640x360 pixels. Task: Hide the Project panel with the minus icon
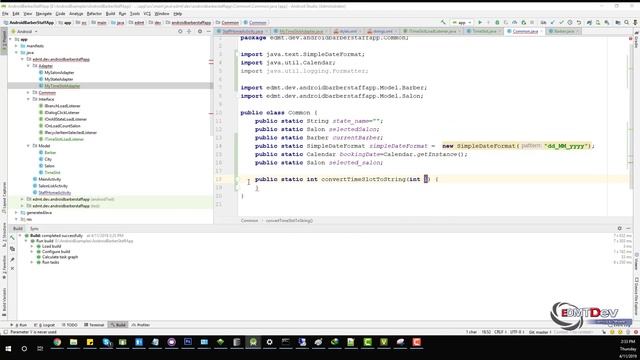[209, 31]
